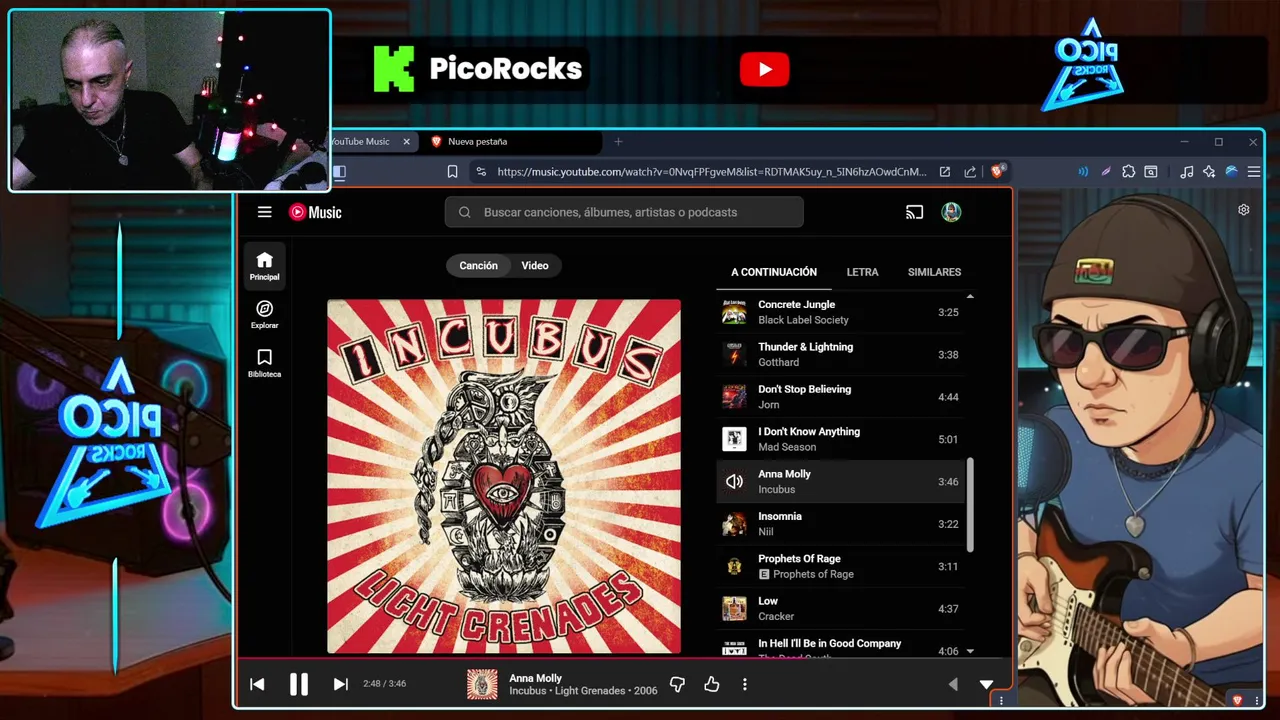The image size is (1280, 720).
Task: Play Low by Cracker
Action: pyautogui.click(x=840, y=609)
